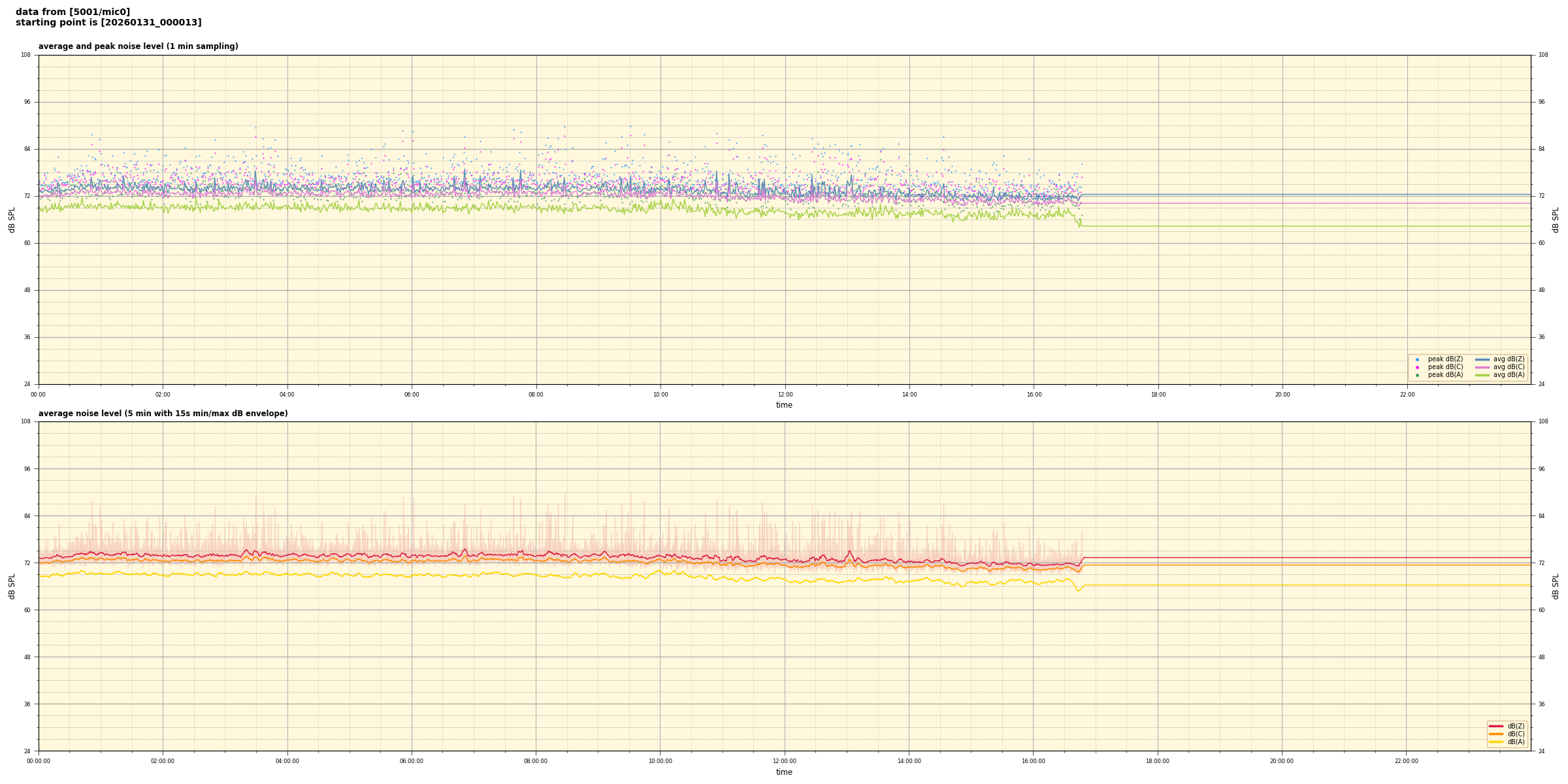Click the 18:00 tick label on top chart

[x=1158, y=395]
